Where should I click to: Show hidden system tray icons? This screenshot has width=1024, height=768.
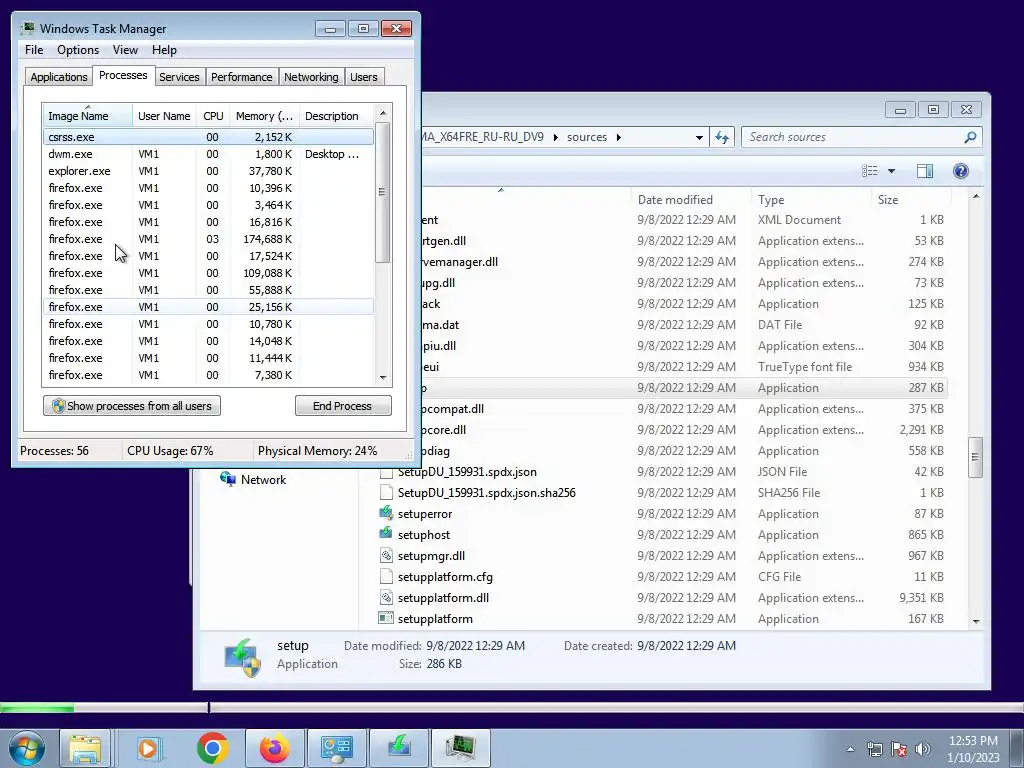(x=850, y=749)
